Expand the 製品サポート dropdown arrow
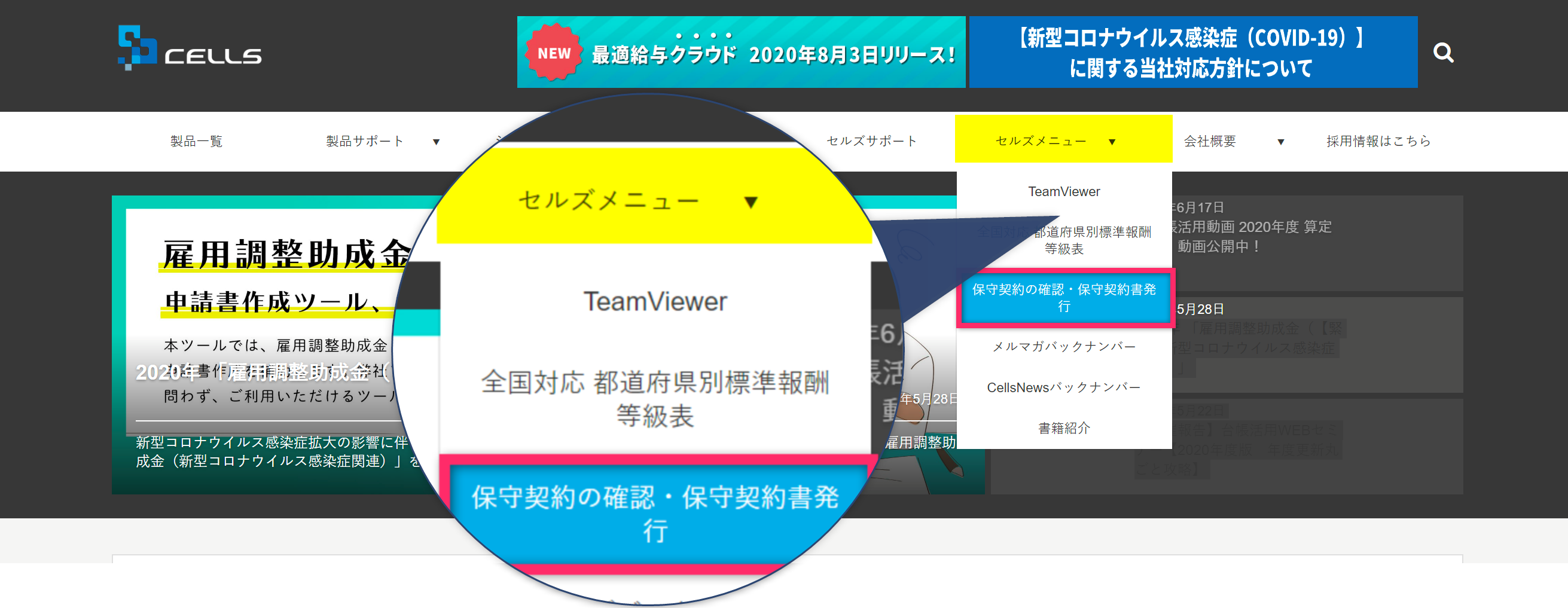The height and width of the screenshot is (608, 1568). pos(436,142)
